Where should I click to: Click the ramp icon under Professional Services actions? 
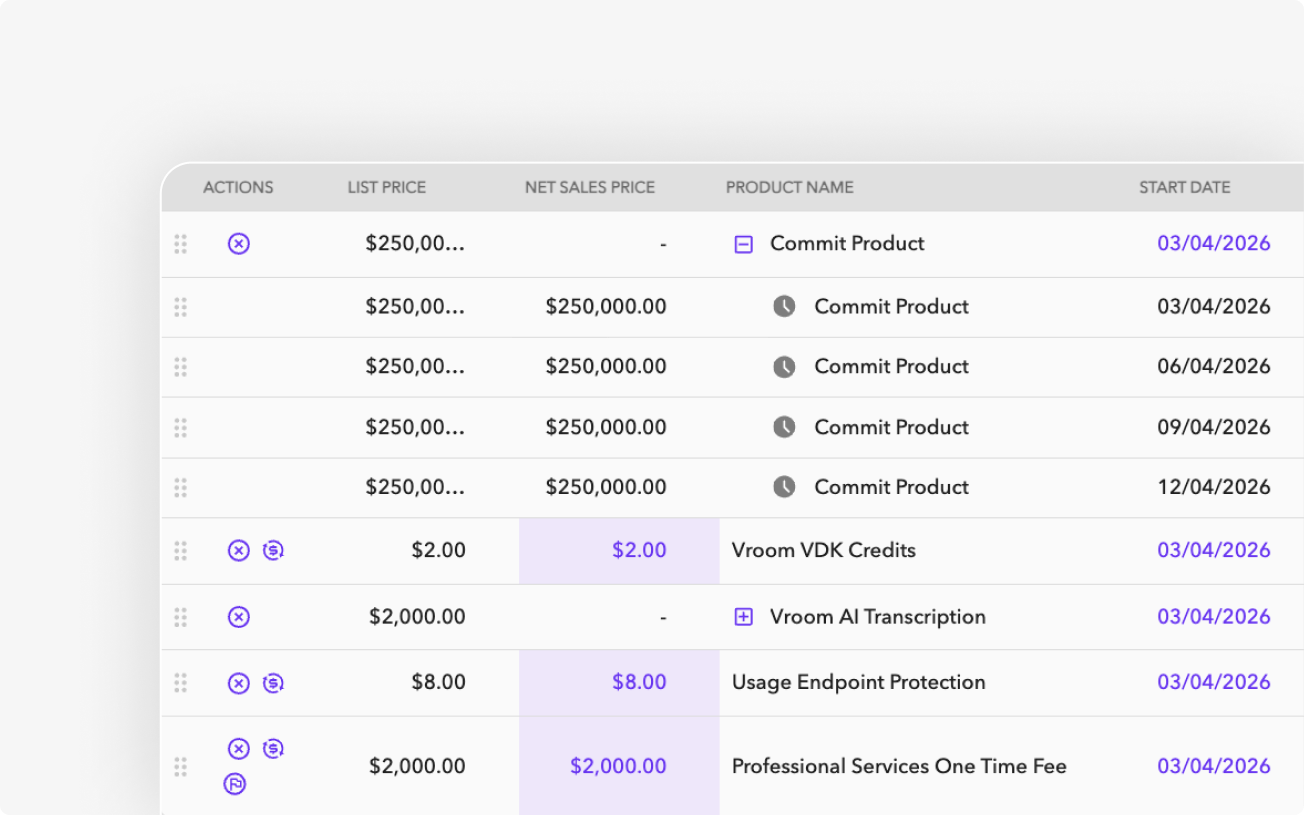[235, 784]
